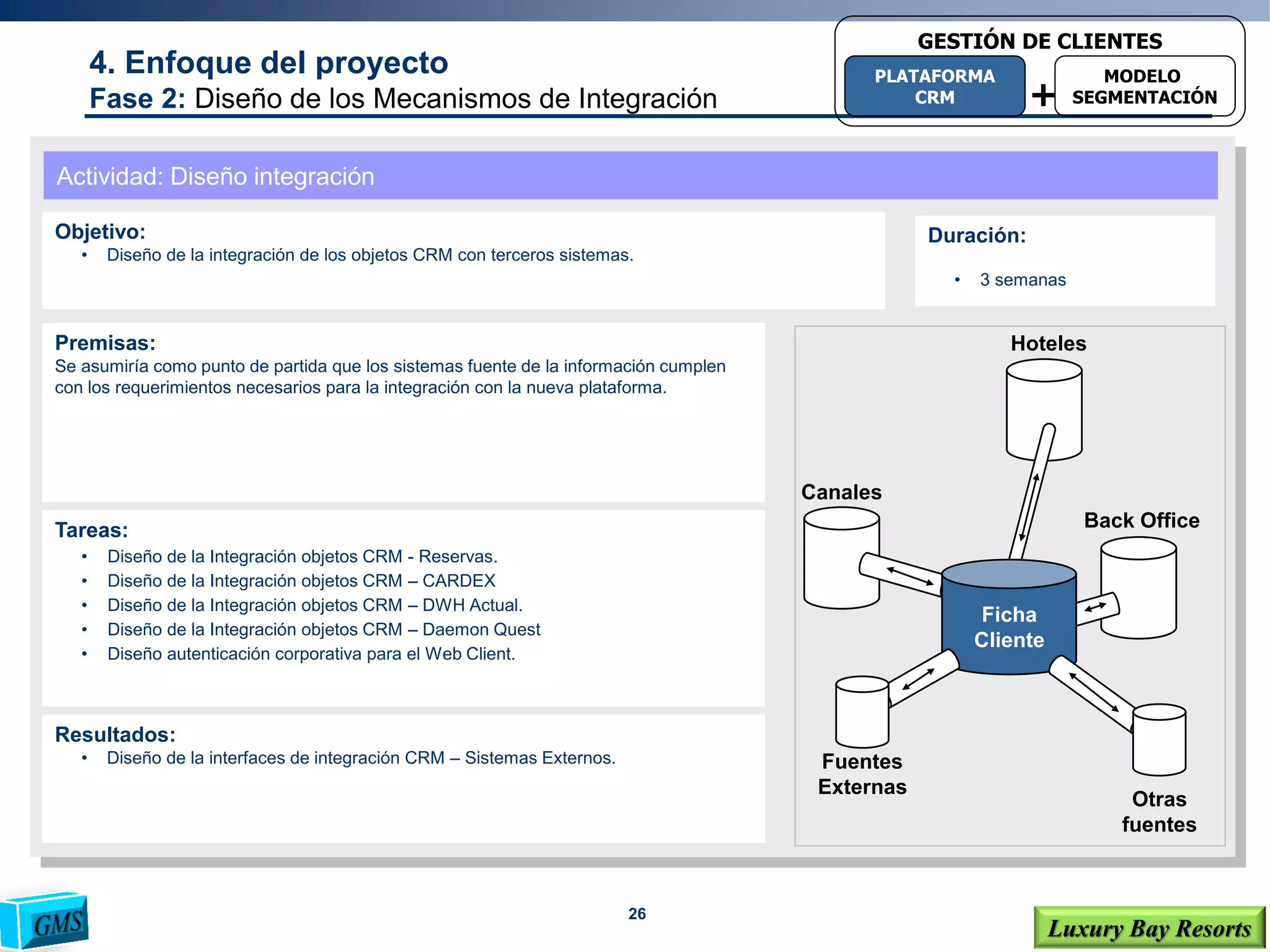The width and height of the screenshot is (1270, 952).
Task: Click the PLATAFORMA CRM box
Action: click(934, 87)
